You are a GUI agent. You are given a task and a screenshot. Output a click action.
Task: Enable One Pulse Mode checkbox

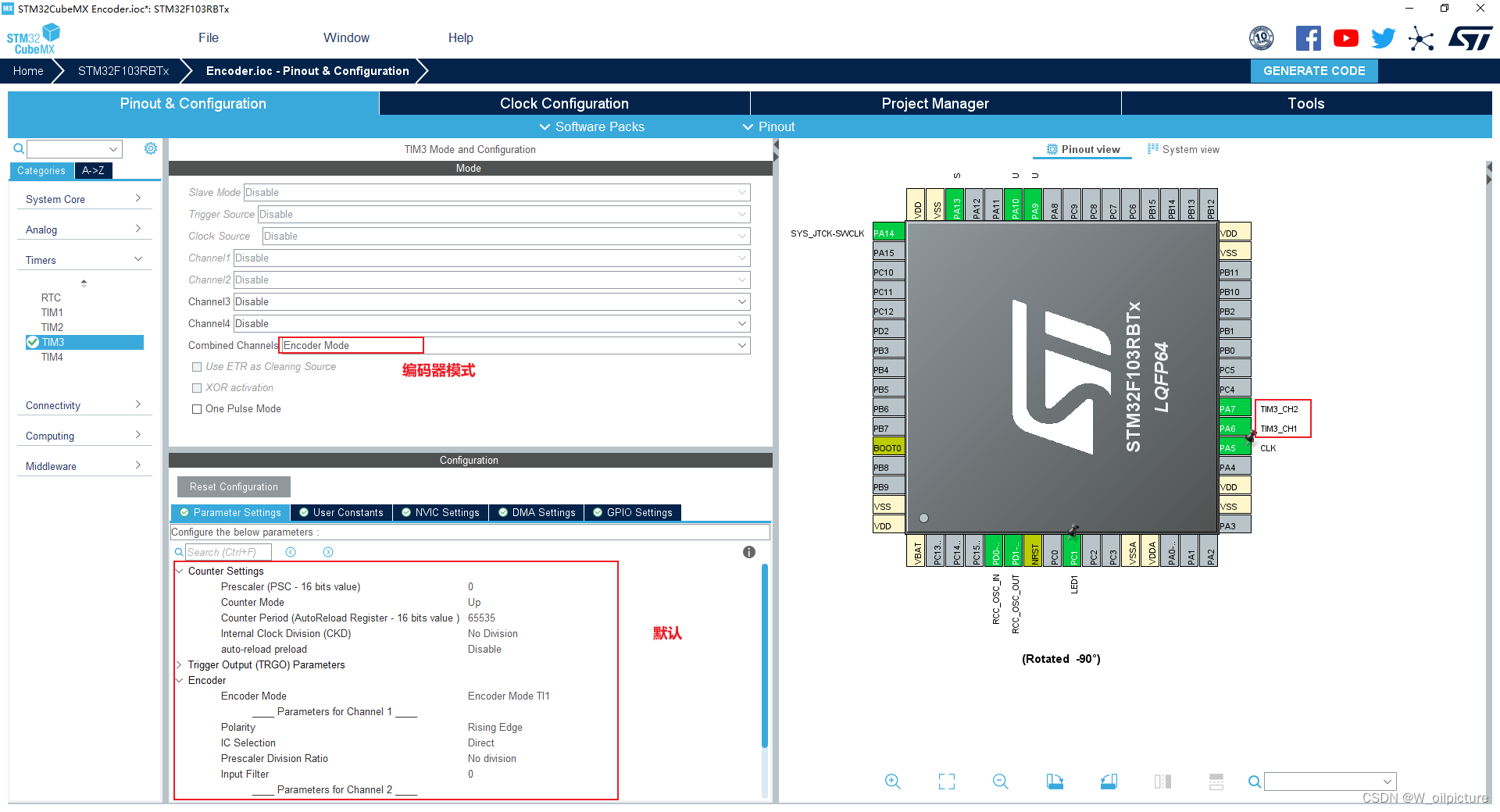click(197, 409)
